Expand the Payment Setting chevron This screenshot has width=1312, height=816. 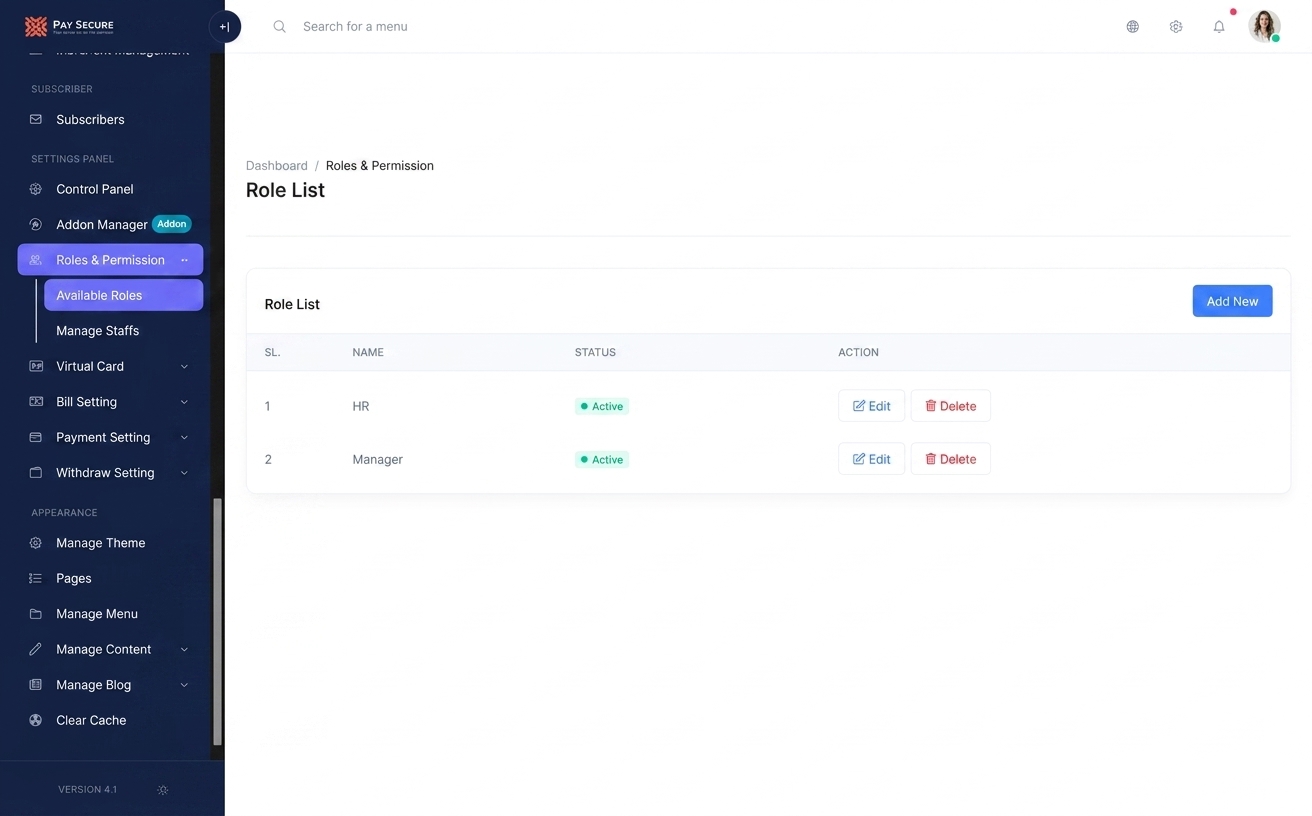pos(184,438)
